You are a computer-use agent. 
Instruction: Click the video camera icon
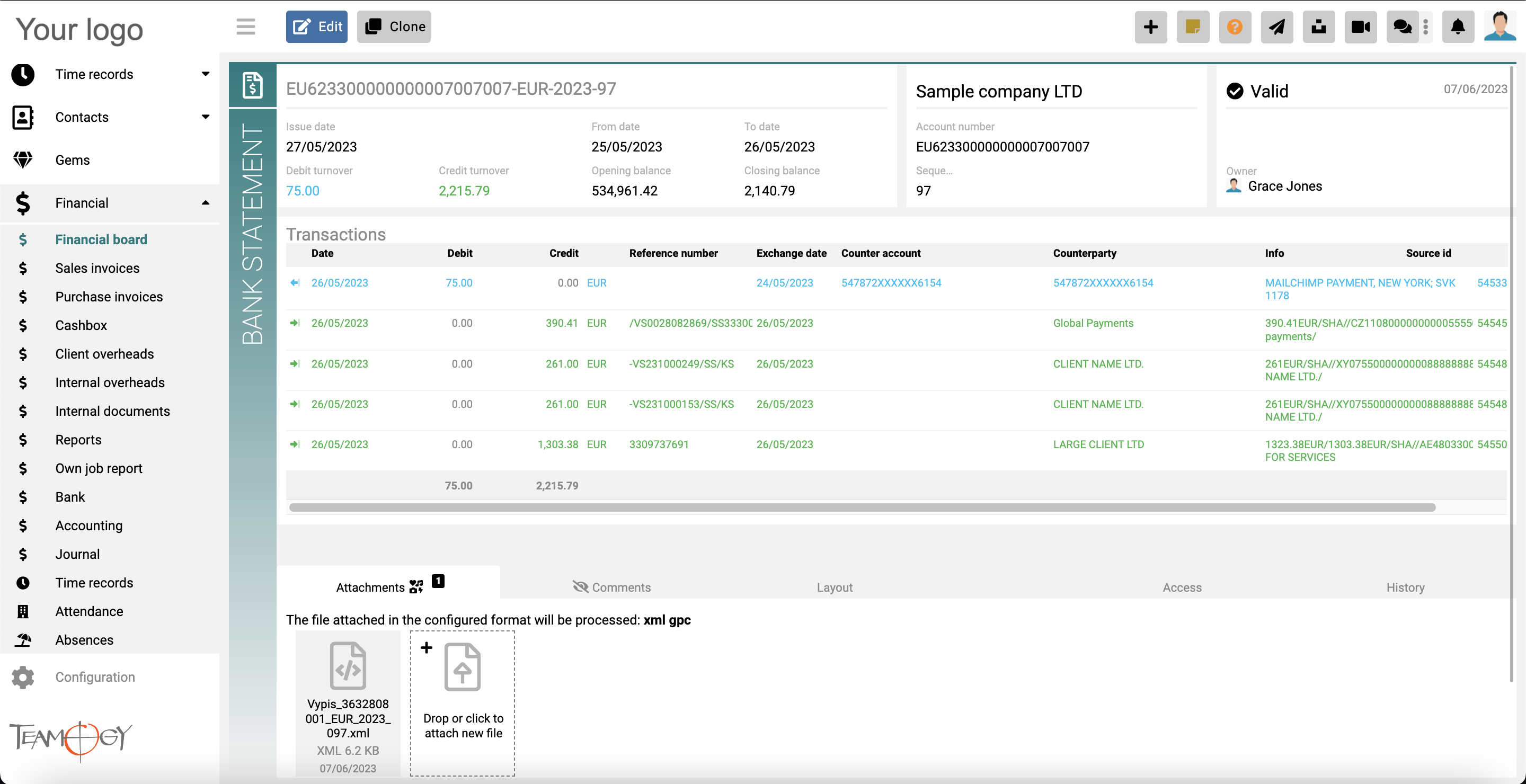coord(1361,26)
